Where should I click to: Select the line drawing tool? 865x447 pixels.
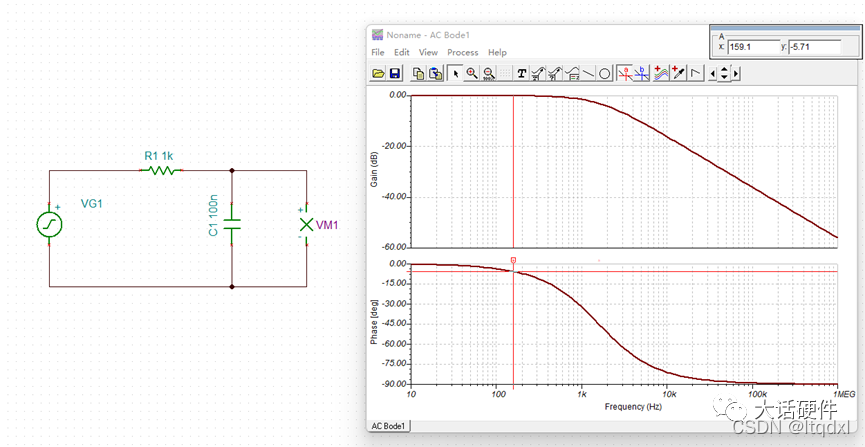589,73
